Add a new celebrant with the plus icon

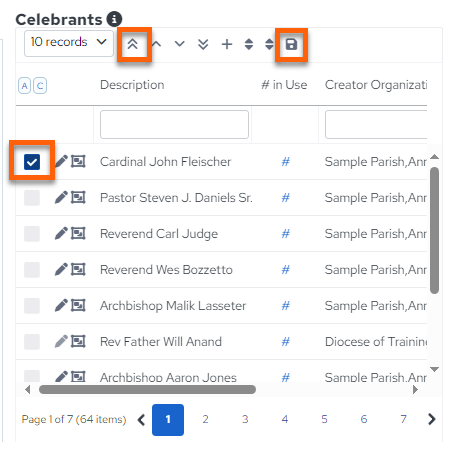click(227, 44)
